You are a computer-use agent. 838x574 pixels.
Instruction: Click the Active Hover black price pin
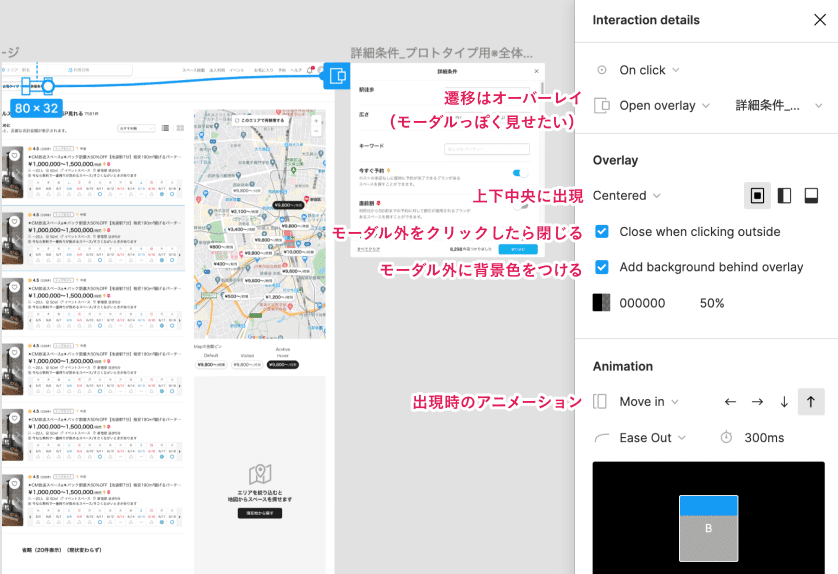(x=283, y=364)
